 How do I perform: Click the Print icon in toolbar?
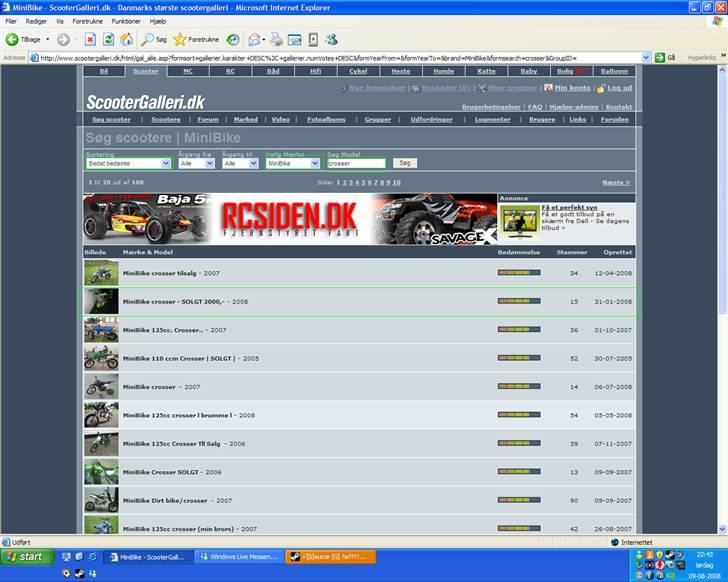coord(275,39)
